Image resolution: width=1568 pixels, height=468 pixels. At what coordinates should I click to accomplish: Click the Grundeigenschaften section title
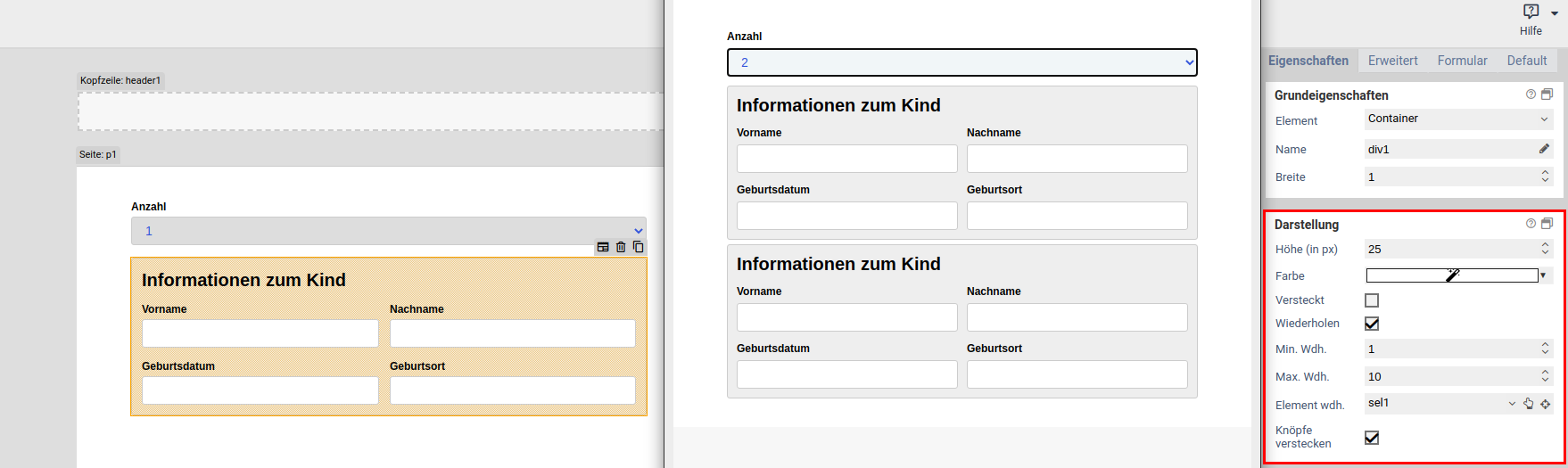(x=1332, y=95)
